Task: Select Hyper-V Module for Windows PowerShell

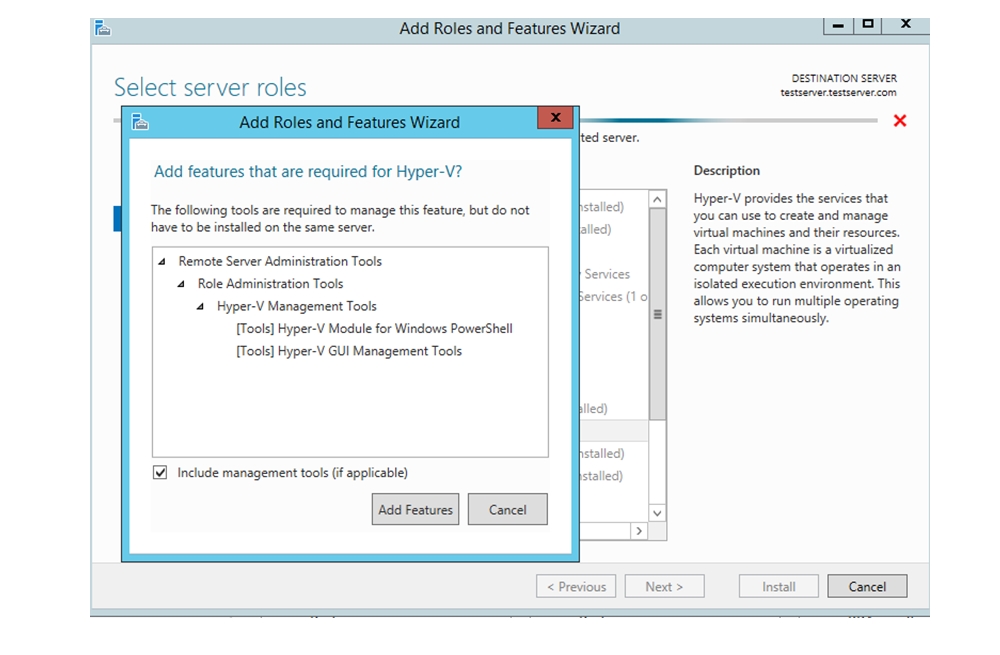Action: (x=374, y=328)
